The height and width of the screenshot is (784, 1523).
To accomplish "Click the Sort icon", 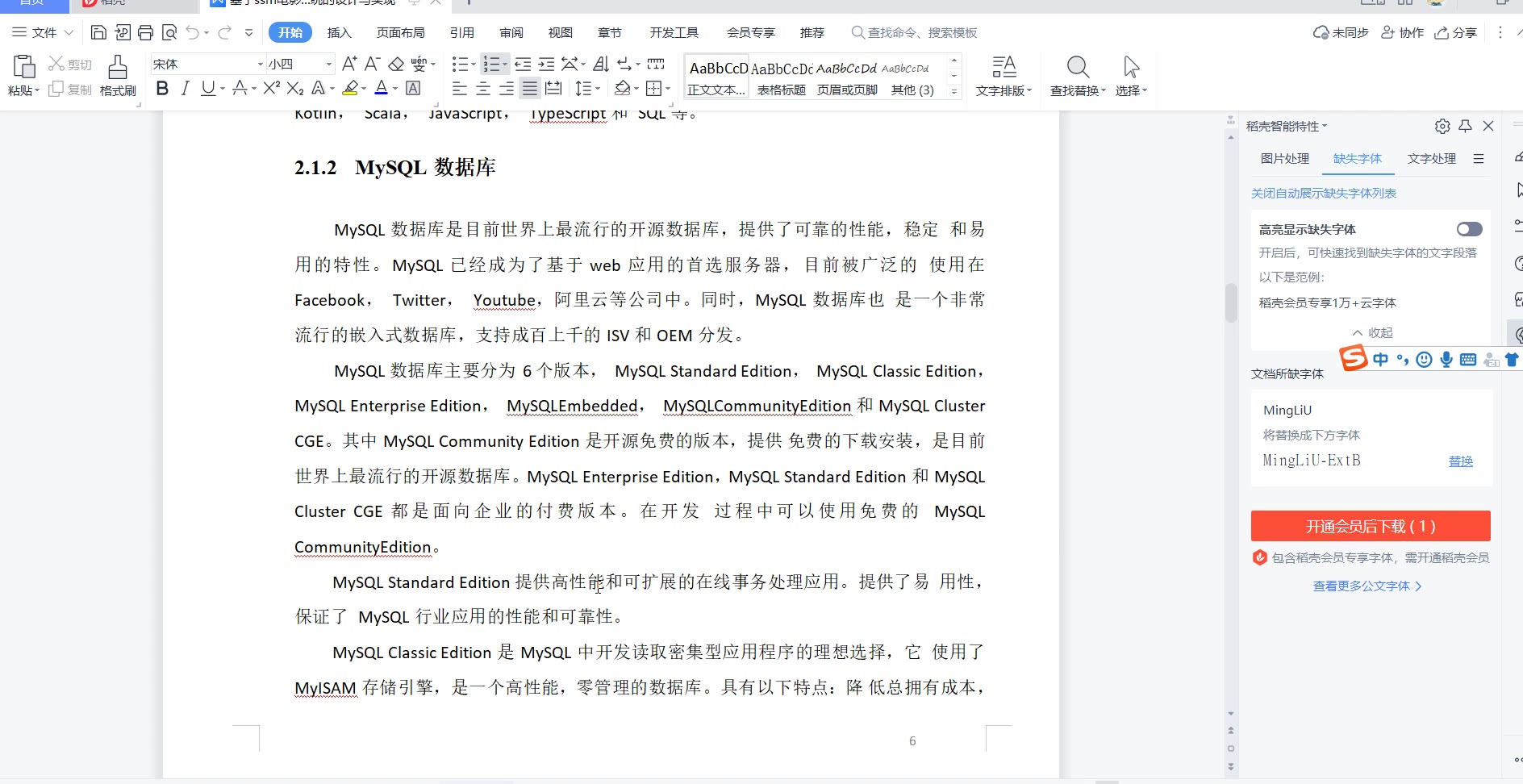I will point(601,64).
